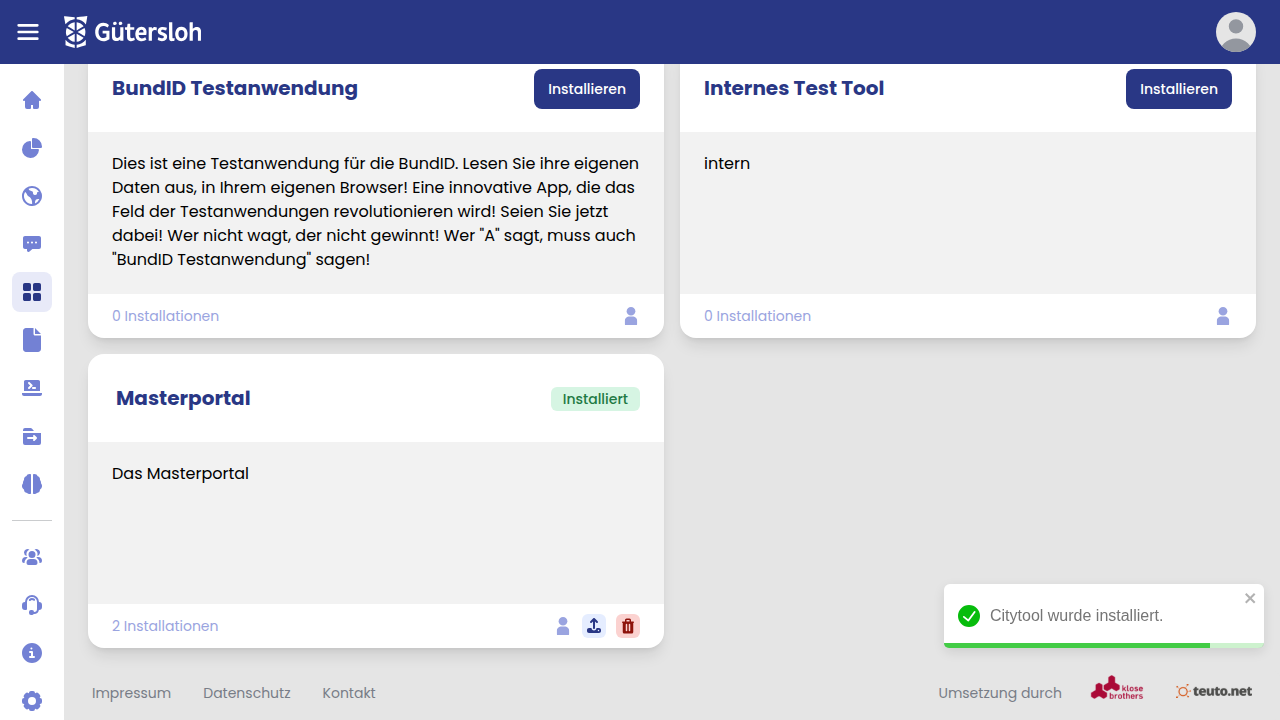The width and height of the screenshot is (1280, 720).
Task: Open the brain icon in the sidebar
Action: [32, 484]
